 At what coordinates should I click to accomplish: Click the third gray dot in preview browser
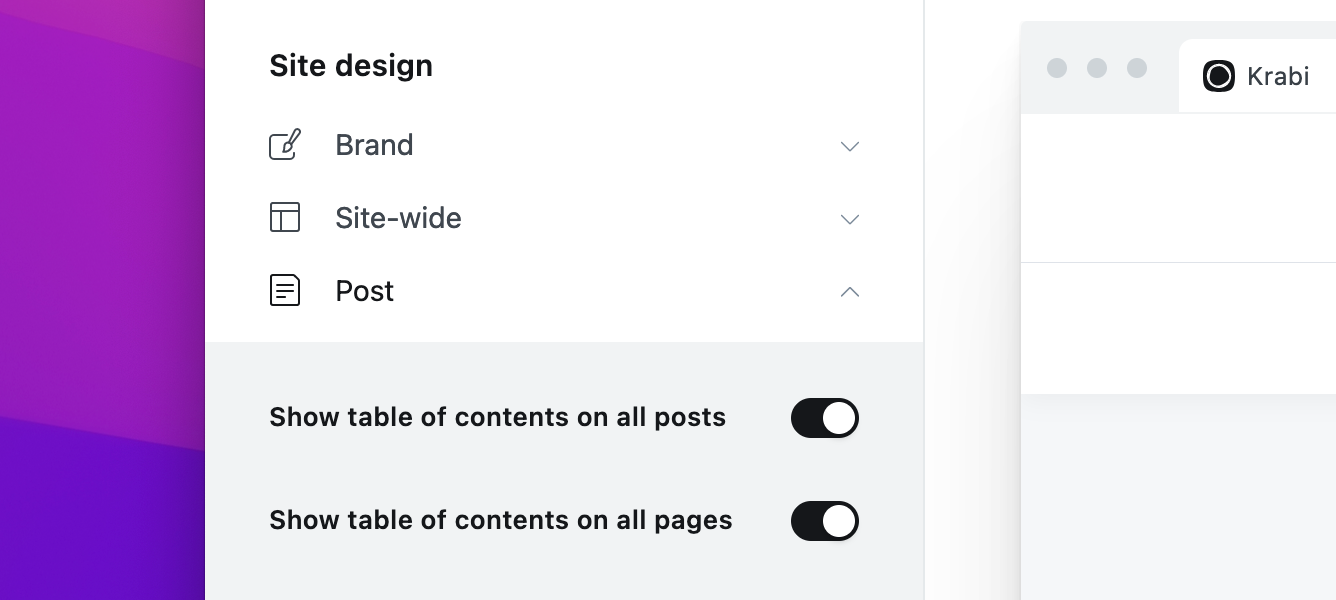click(x=1137, y=68)
